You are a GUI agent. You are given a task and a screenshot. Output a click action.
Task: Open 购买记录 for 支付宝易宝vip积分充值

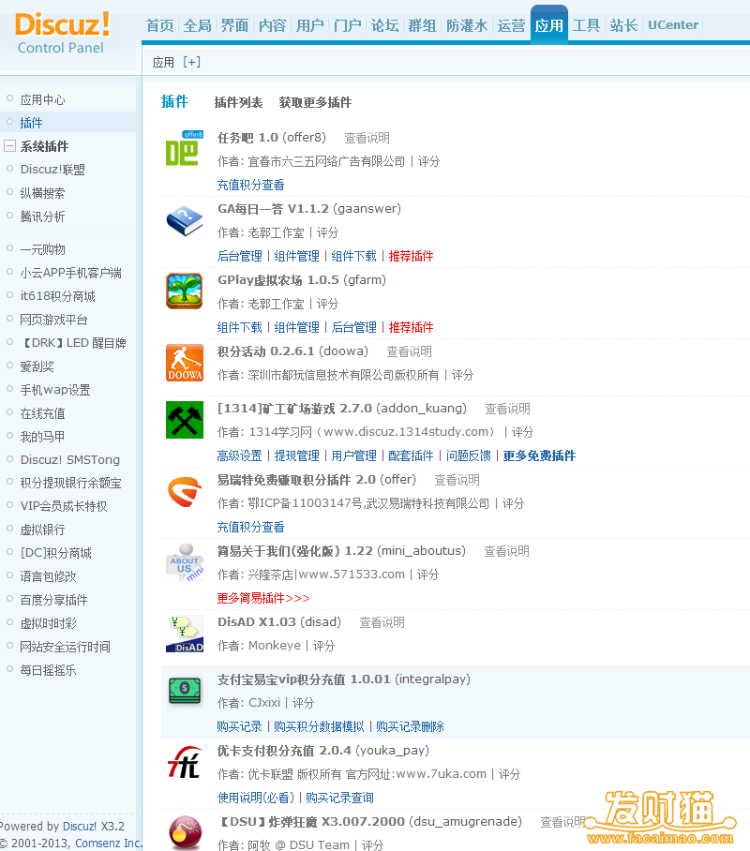point(239,726)
